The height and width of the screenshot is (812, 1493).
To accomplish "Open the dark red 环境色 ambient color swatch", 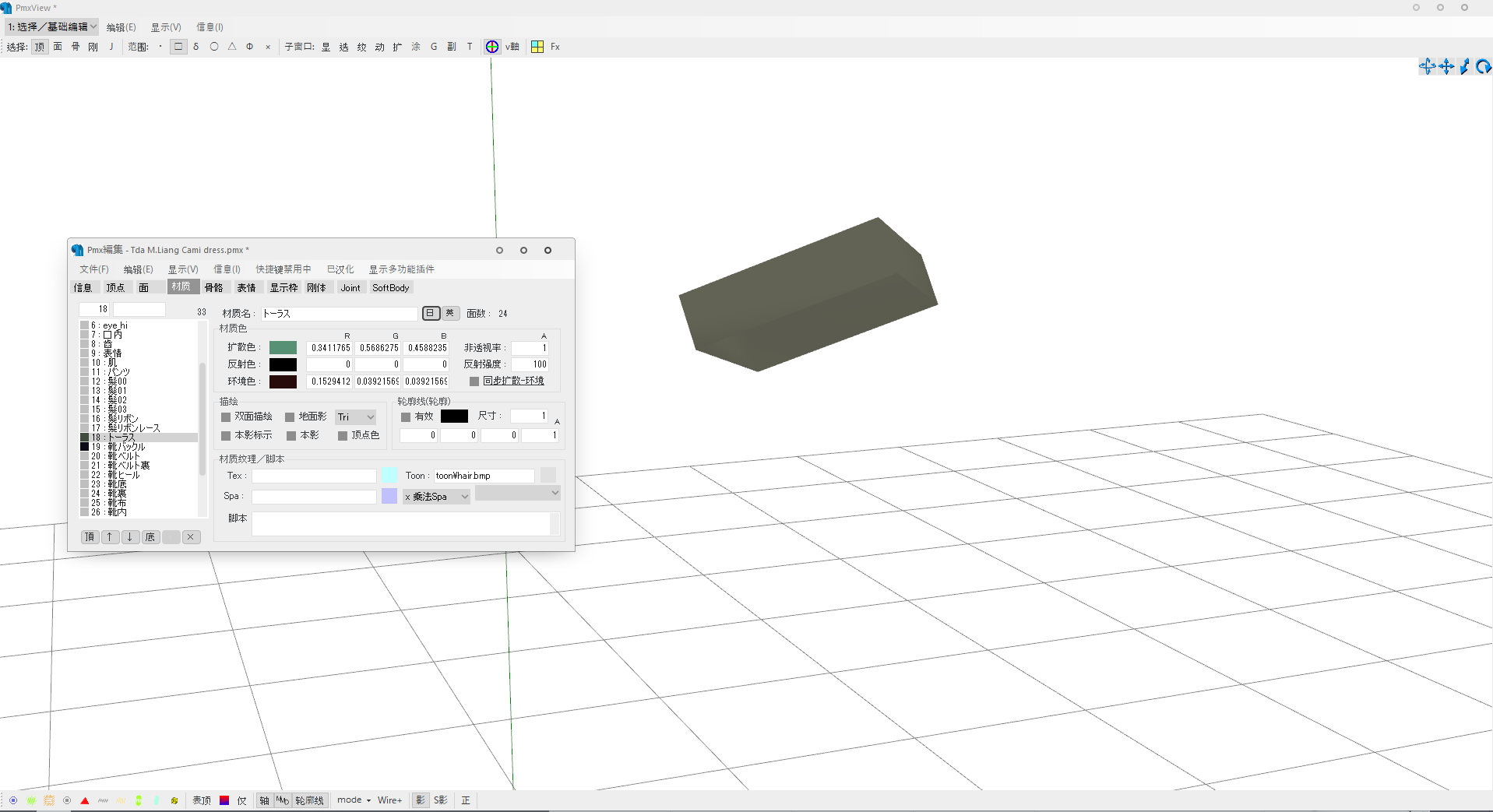I will [x=283, y=381].
